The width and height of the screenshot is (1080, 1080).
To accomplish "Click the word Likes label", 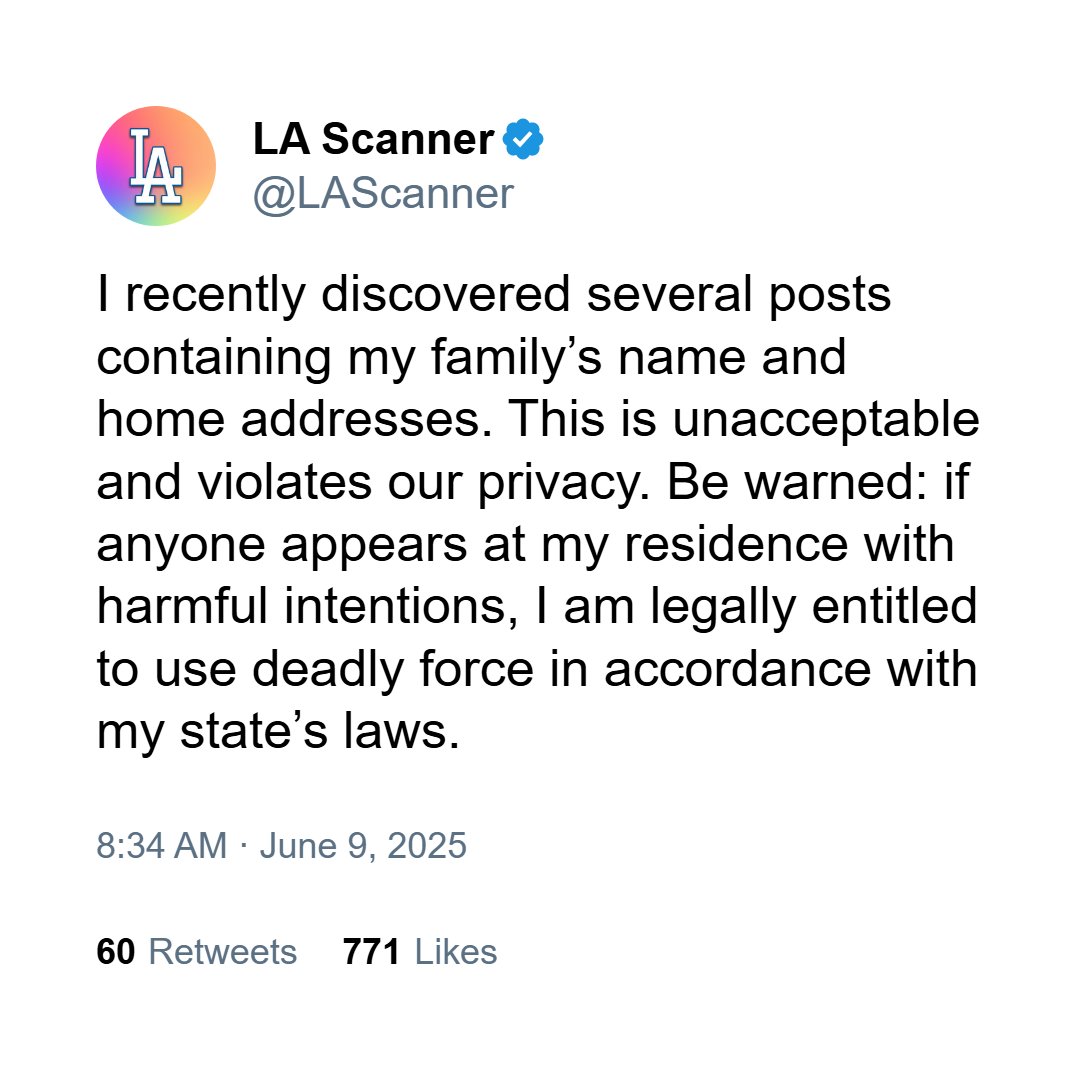I will [456, 952].
